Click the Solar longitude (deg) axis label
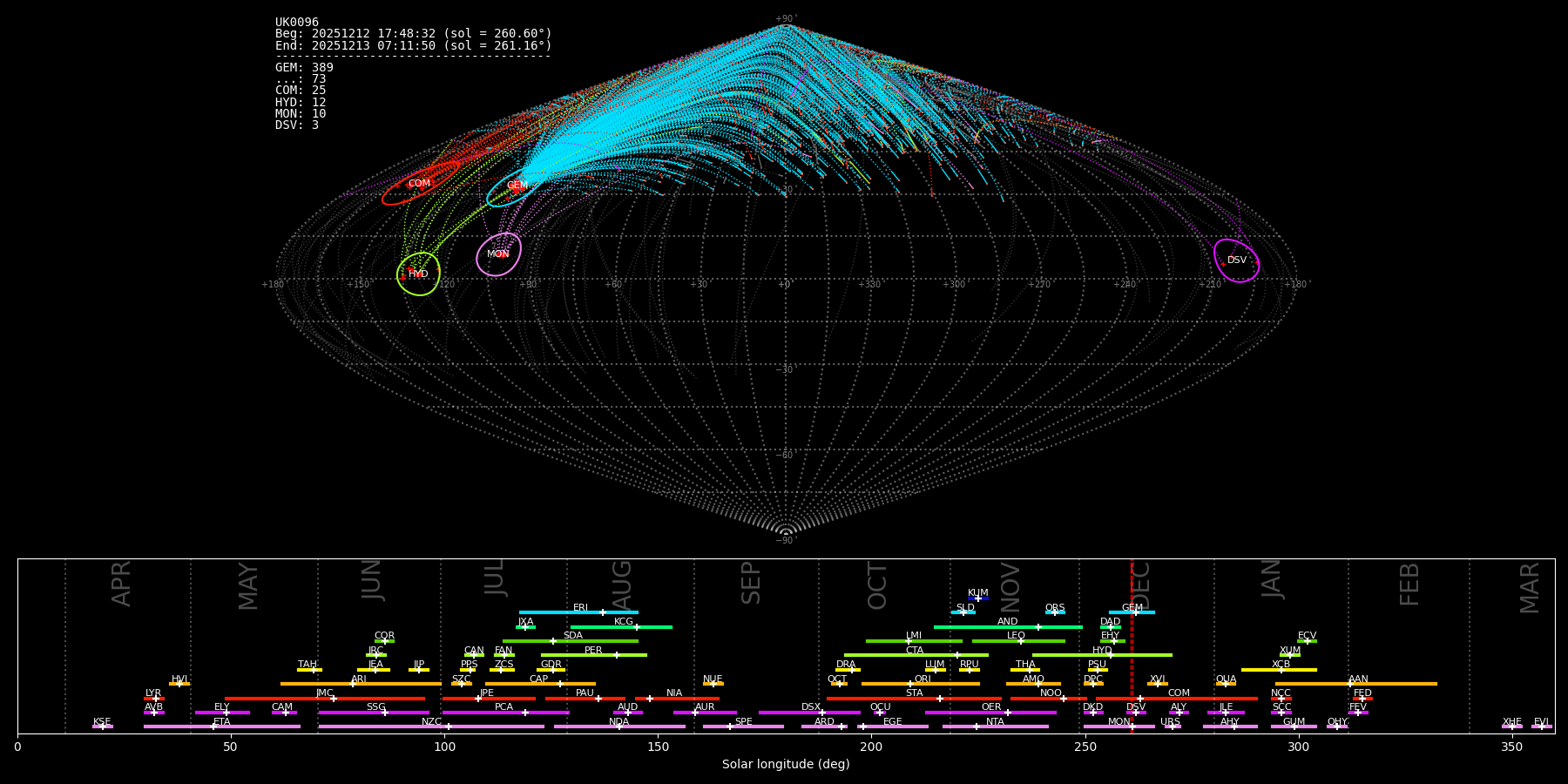1568x784 pixels. tap(786, 765)
